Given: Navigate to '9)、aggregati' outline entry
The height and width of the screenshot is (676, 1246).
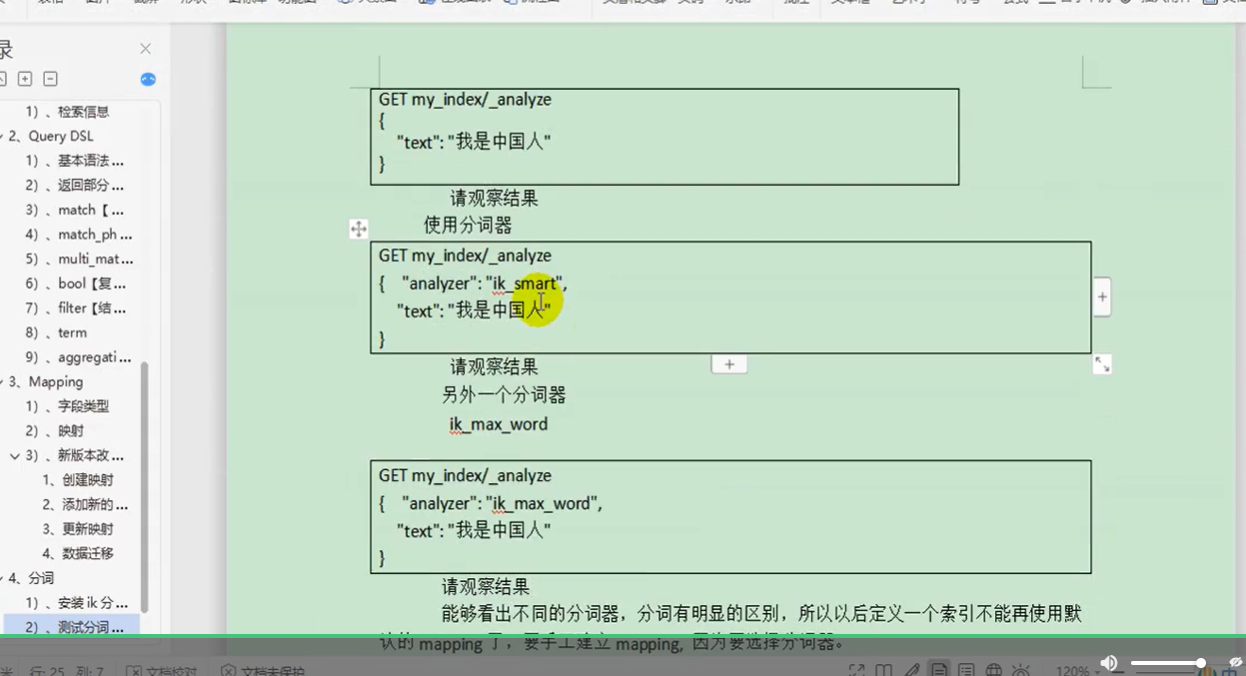Looking at the screenshot, I should click(x=78, y=357).
